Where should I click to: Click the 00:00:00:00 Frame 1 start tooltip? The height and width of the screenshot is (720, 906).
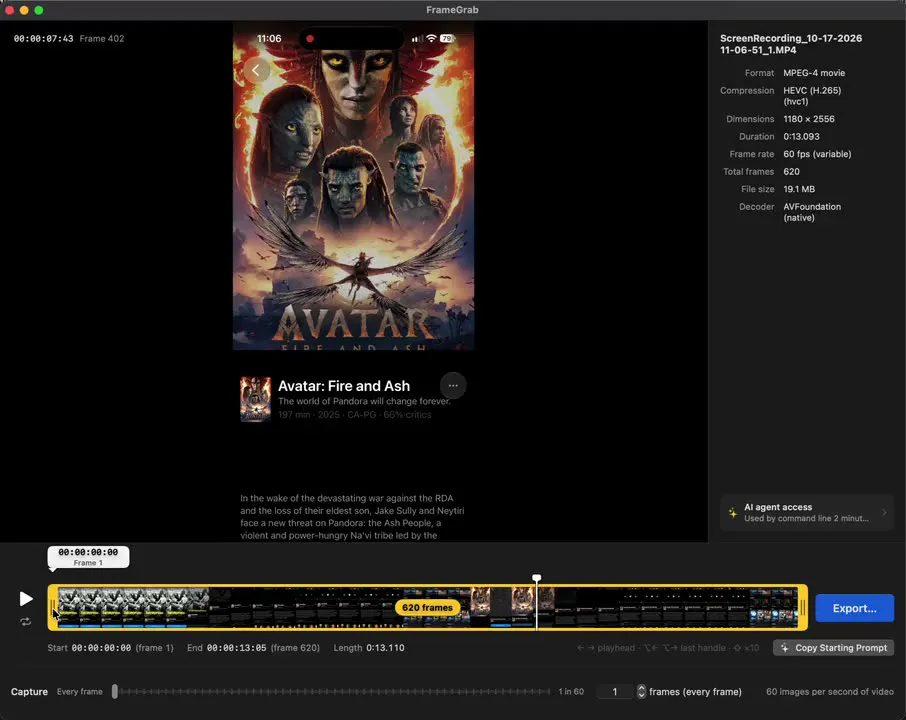coord(88,557)
